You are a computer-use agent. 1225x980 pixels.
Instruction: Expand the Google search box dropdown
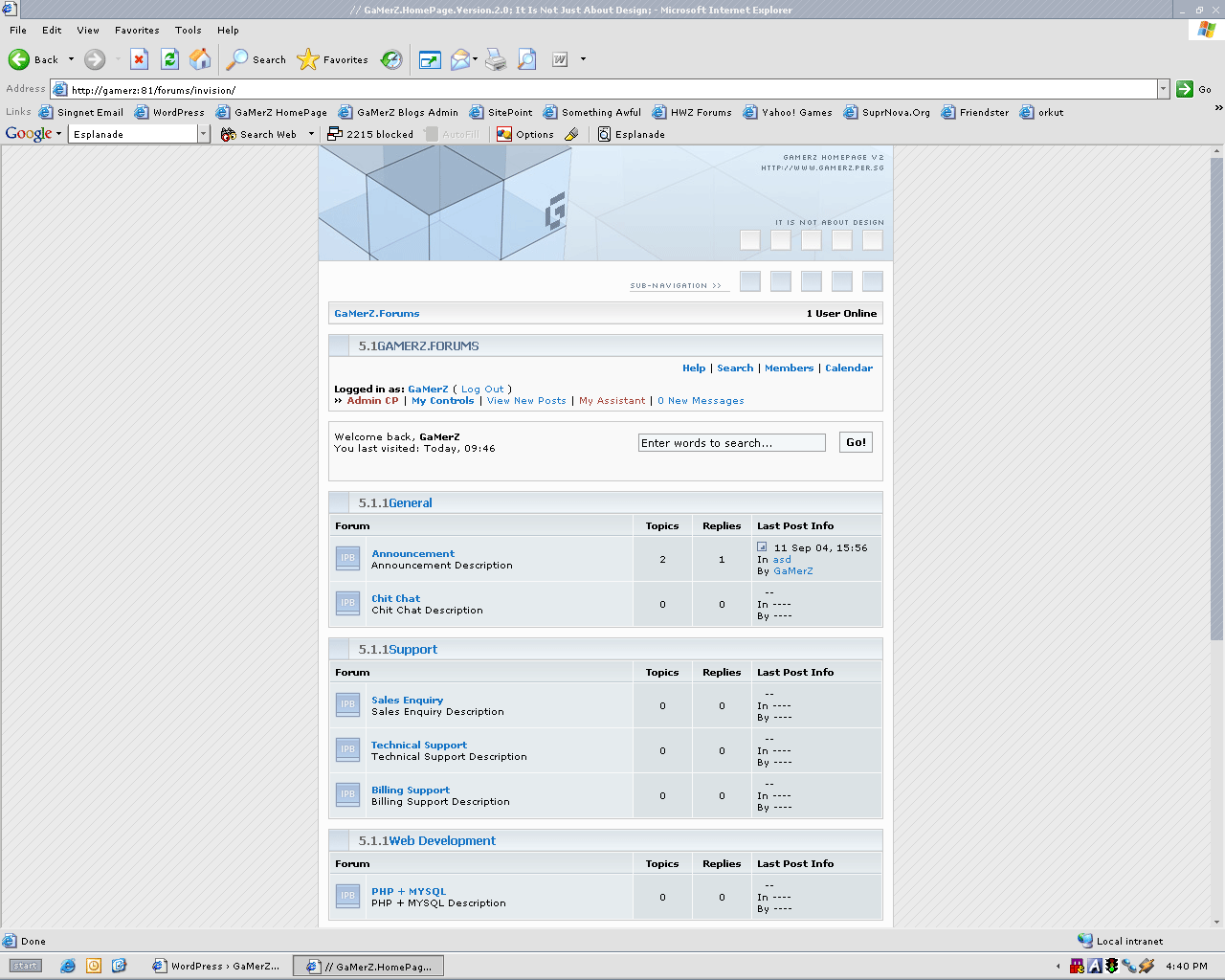(203, 134)
